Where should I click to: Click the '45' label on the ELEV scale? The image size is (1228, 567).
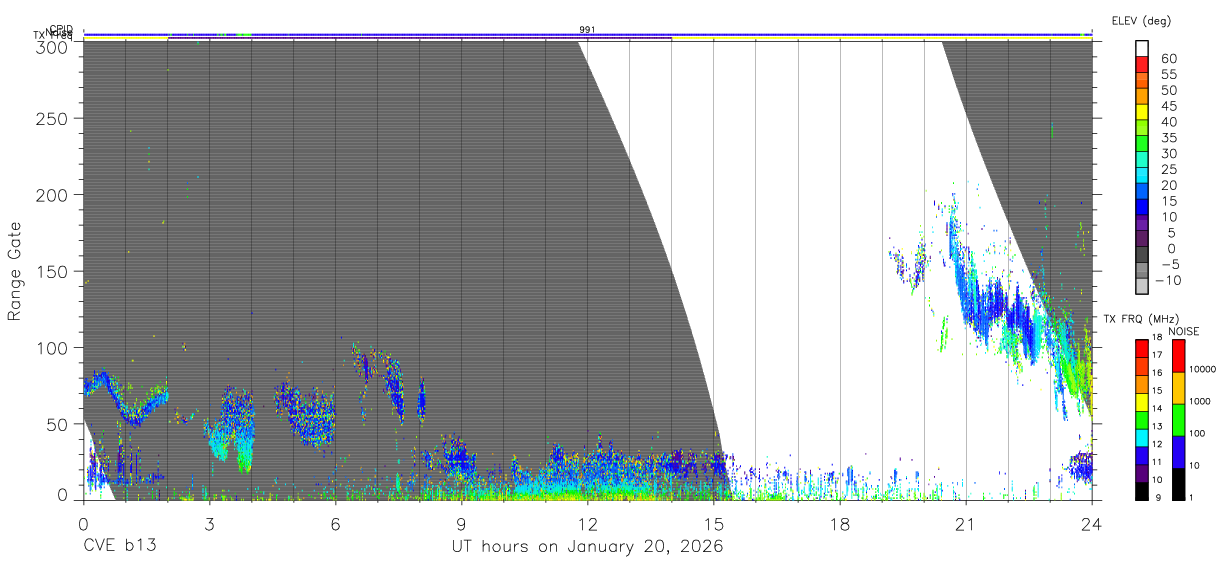(1168, 106)
